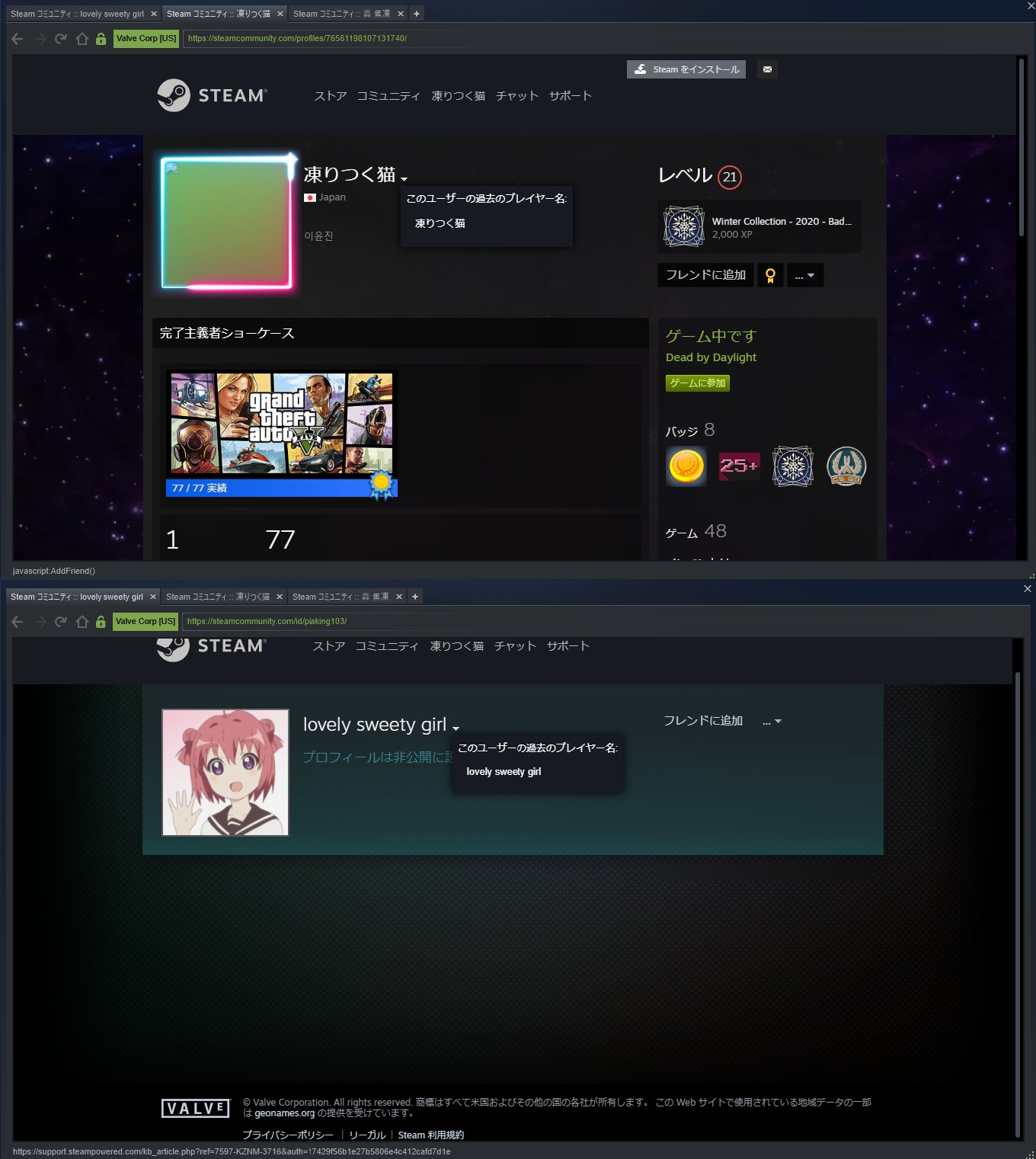Open the geonames.org link in the footer
This screenshot has height=1159, width=1036.
coord(285,1113)
